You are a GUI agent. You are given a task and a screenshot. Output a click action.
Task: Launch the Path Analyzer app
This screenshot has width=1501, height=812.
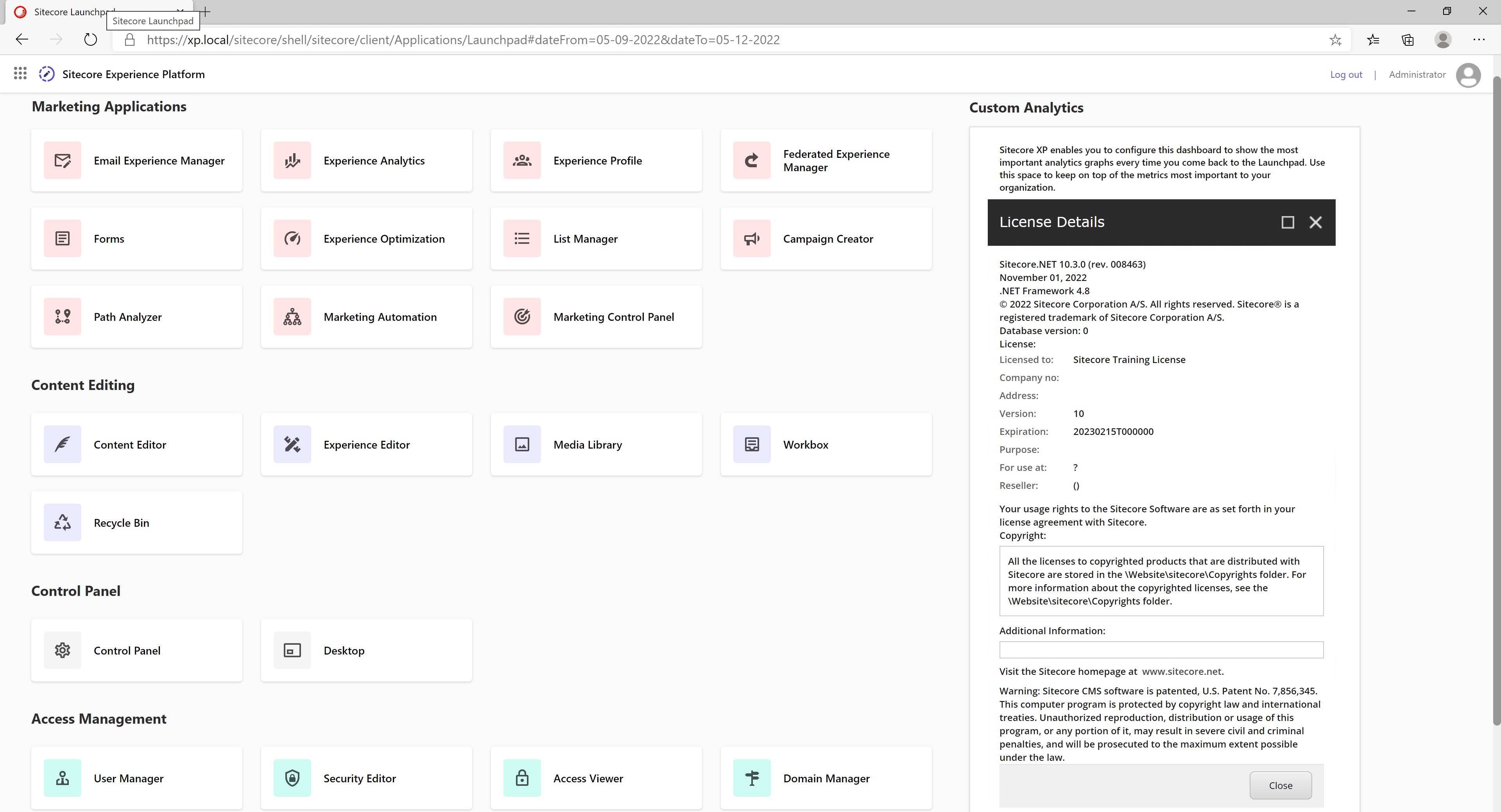coord(136,316)
